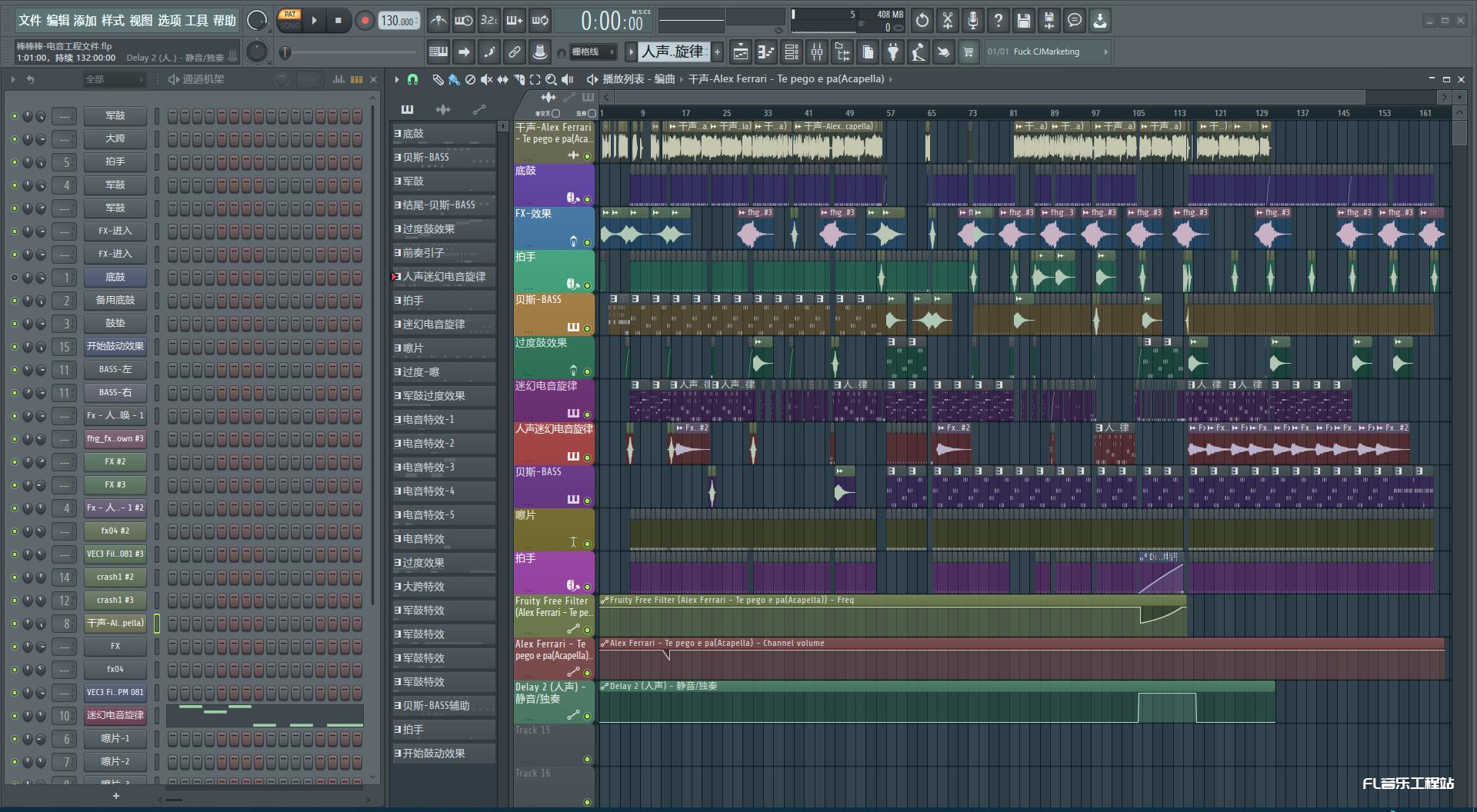The height and width of the screenshot is (812, 1477).
Task: Open the 文件 menu
Action: tap(29, 21)
